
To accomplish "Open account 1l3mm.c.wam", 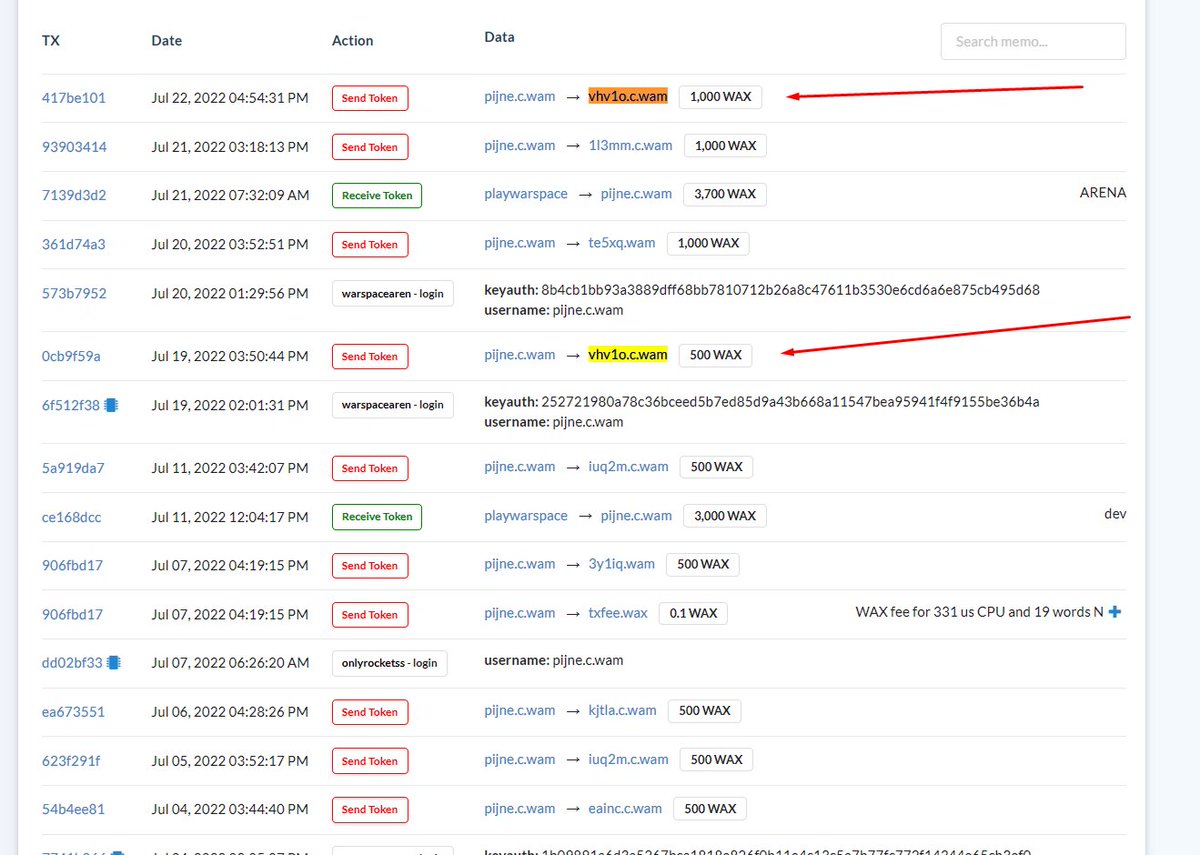I will [x=631, y=145].
